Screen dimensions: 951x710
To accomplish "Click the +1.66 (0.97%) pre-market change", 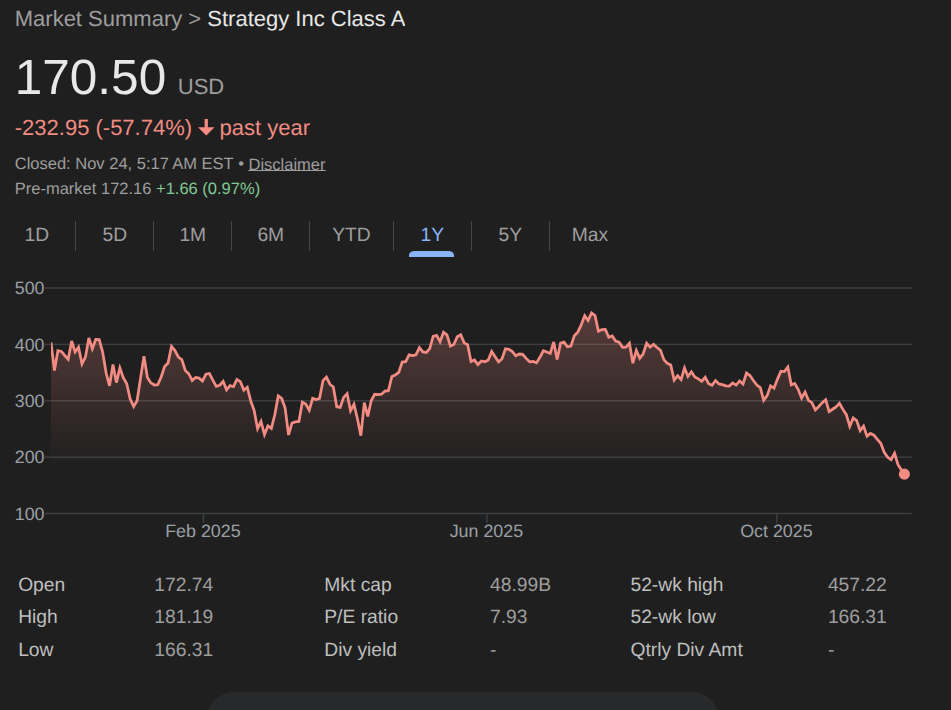I will 208,189.
